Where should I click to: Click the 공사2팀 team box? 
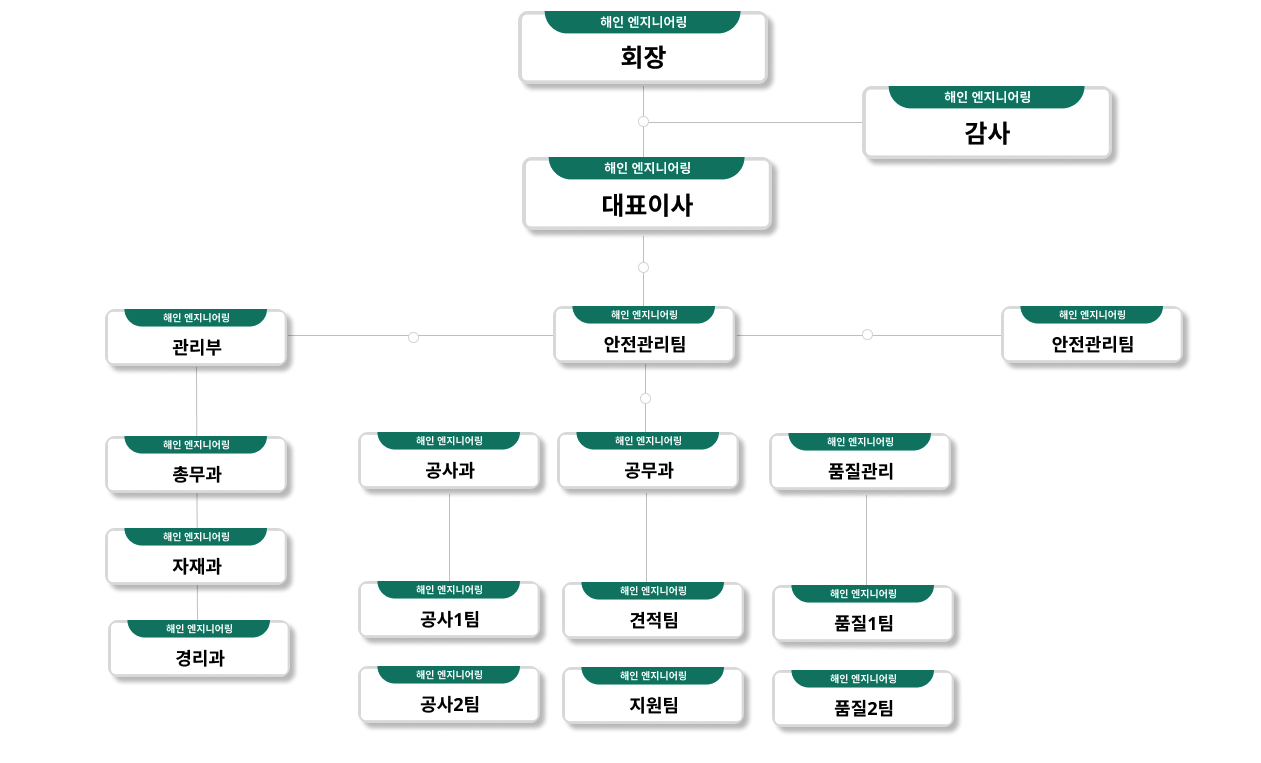(449, 695)
